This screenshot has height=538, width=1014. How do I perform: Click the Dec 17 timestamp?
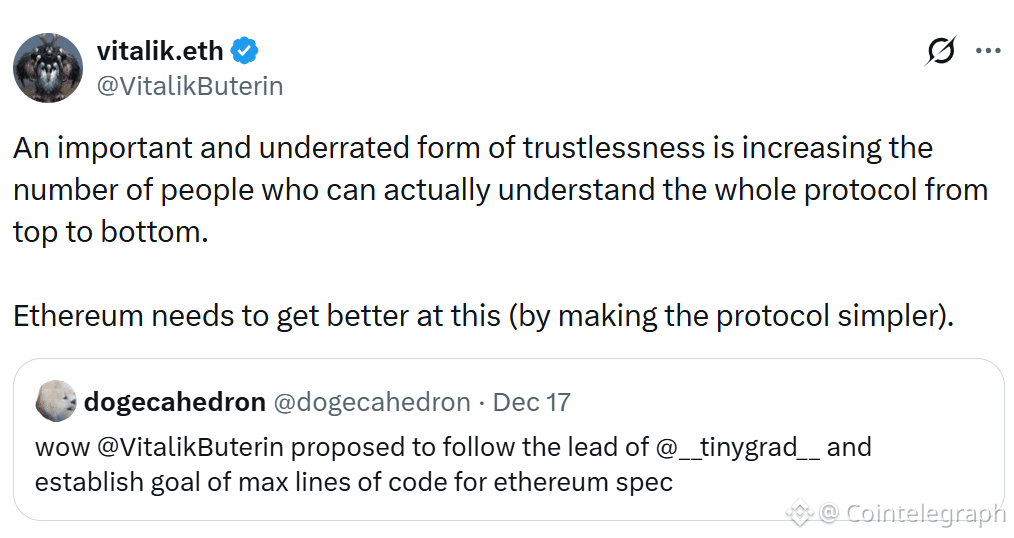[x=532, y=402]
